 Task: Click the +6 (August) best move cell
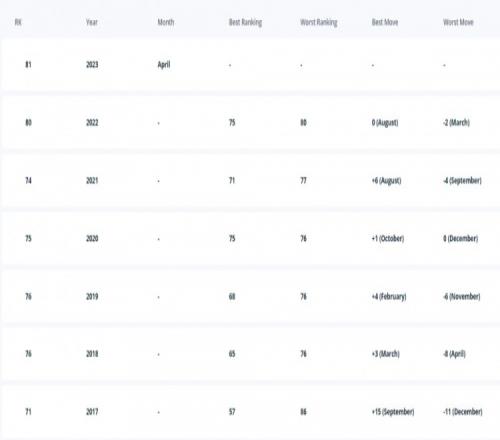click(x=387, y=181)
